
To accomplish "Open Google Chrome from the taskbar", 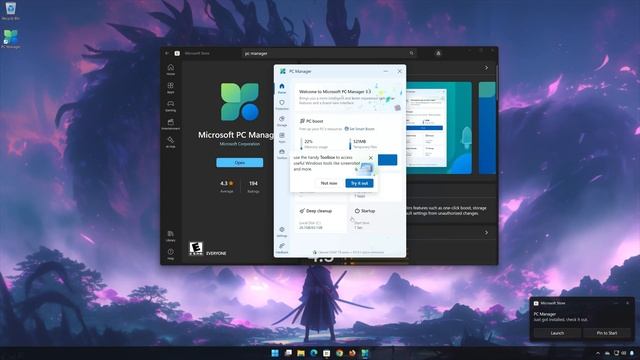I will pyautogui.click(x=340, y=353).
